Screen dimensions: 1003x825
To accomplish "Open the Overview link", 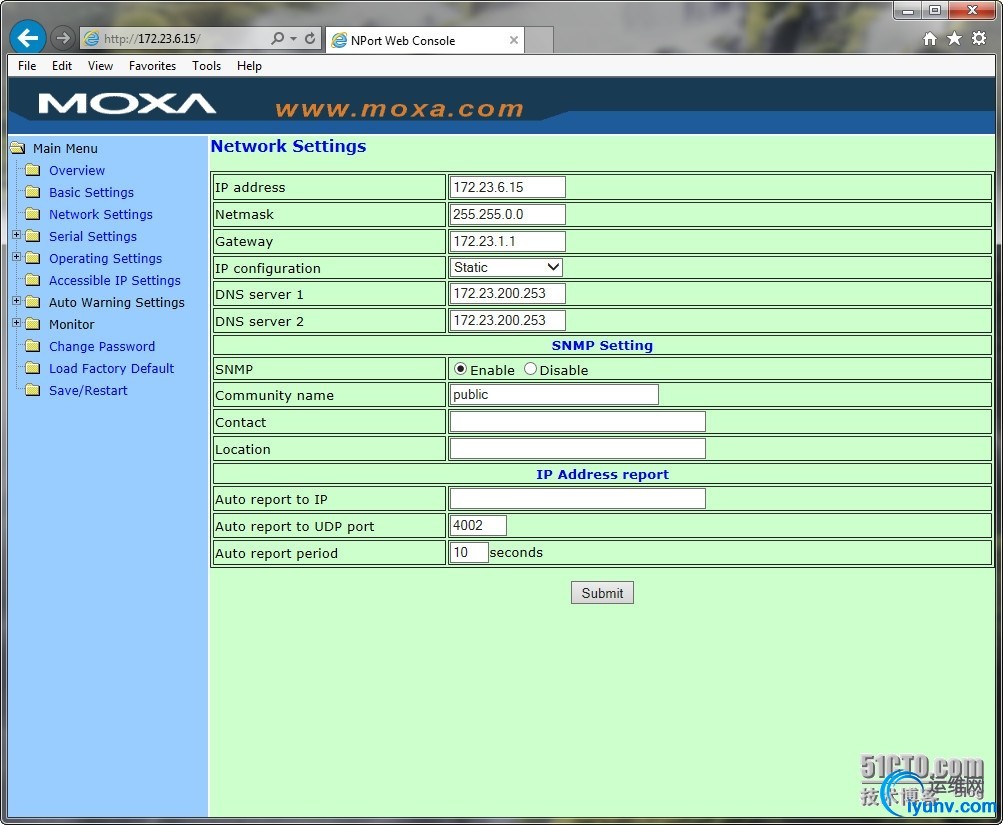I will tap(77, 170).
